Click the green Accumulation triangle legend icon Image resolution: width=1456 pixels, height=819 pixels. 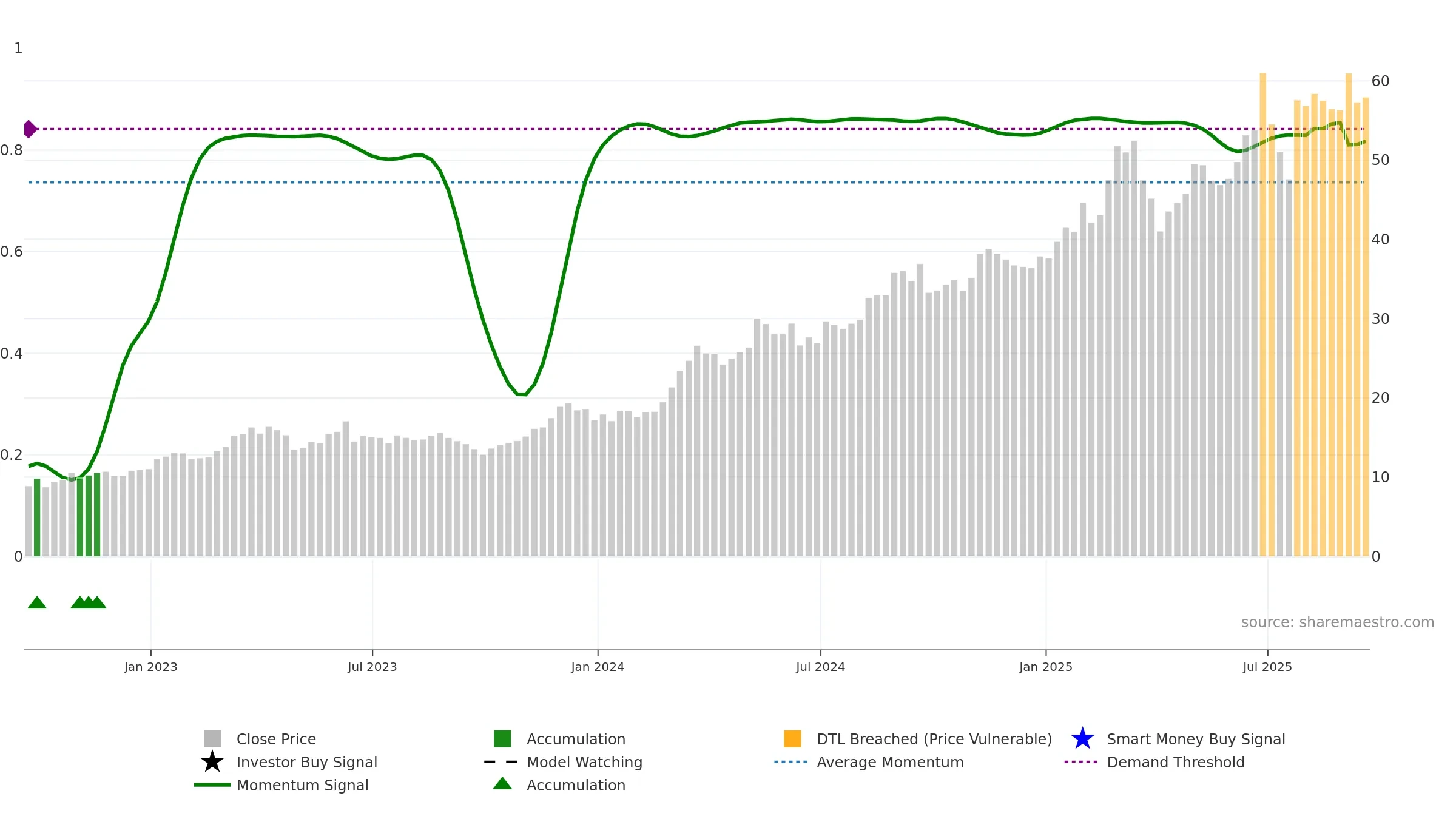pyautogui.click(x=502, y=783)
